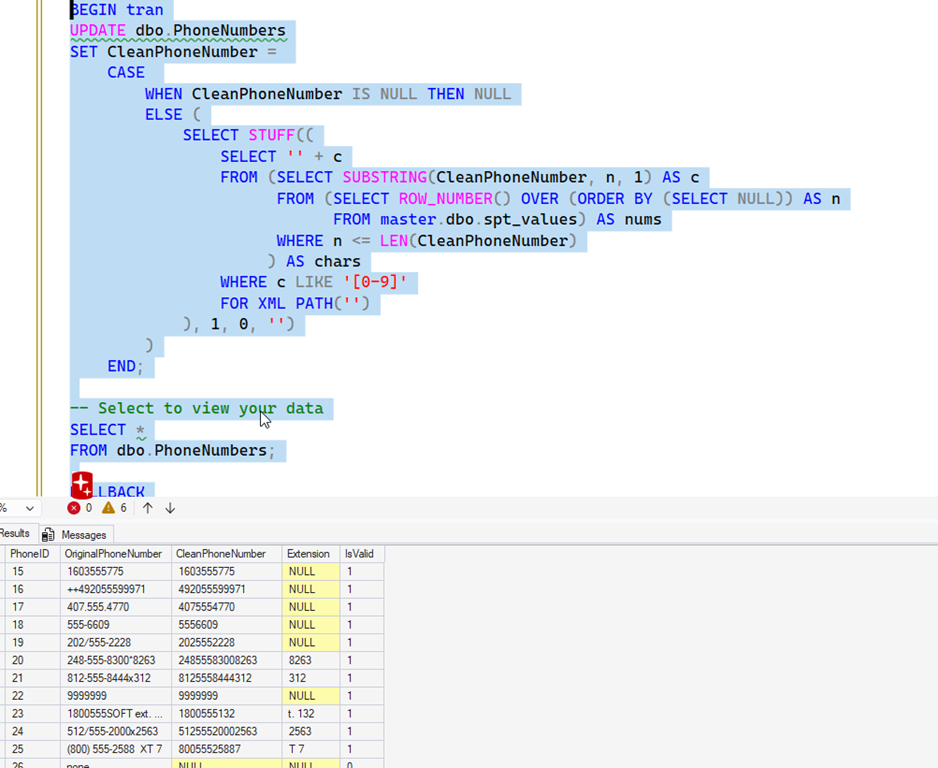Viewport: 938px width, 768px height.
Task: Click the UPDATE keyword in the editor
Action: point(97,31)
